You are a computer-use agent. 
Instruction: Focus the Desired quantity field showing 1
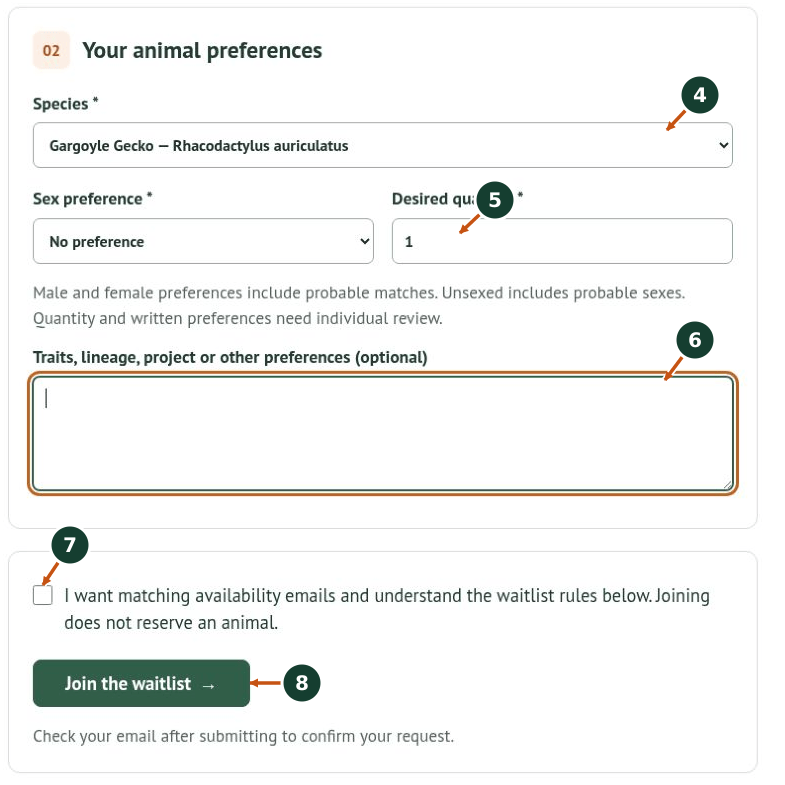click(x=562, y=241)
